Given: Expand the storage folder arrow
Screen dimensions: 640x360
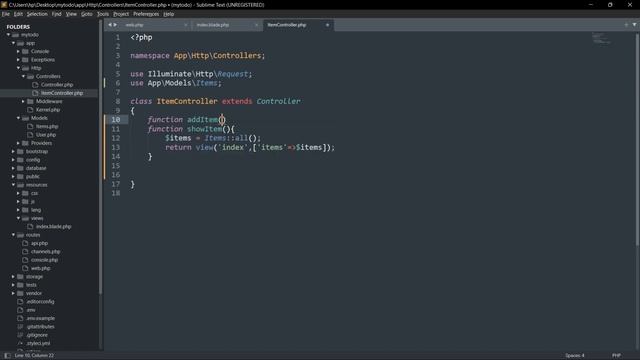Looking at the screenshot, I should click(x=13, y=277).
